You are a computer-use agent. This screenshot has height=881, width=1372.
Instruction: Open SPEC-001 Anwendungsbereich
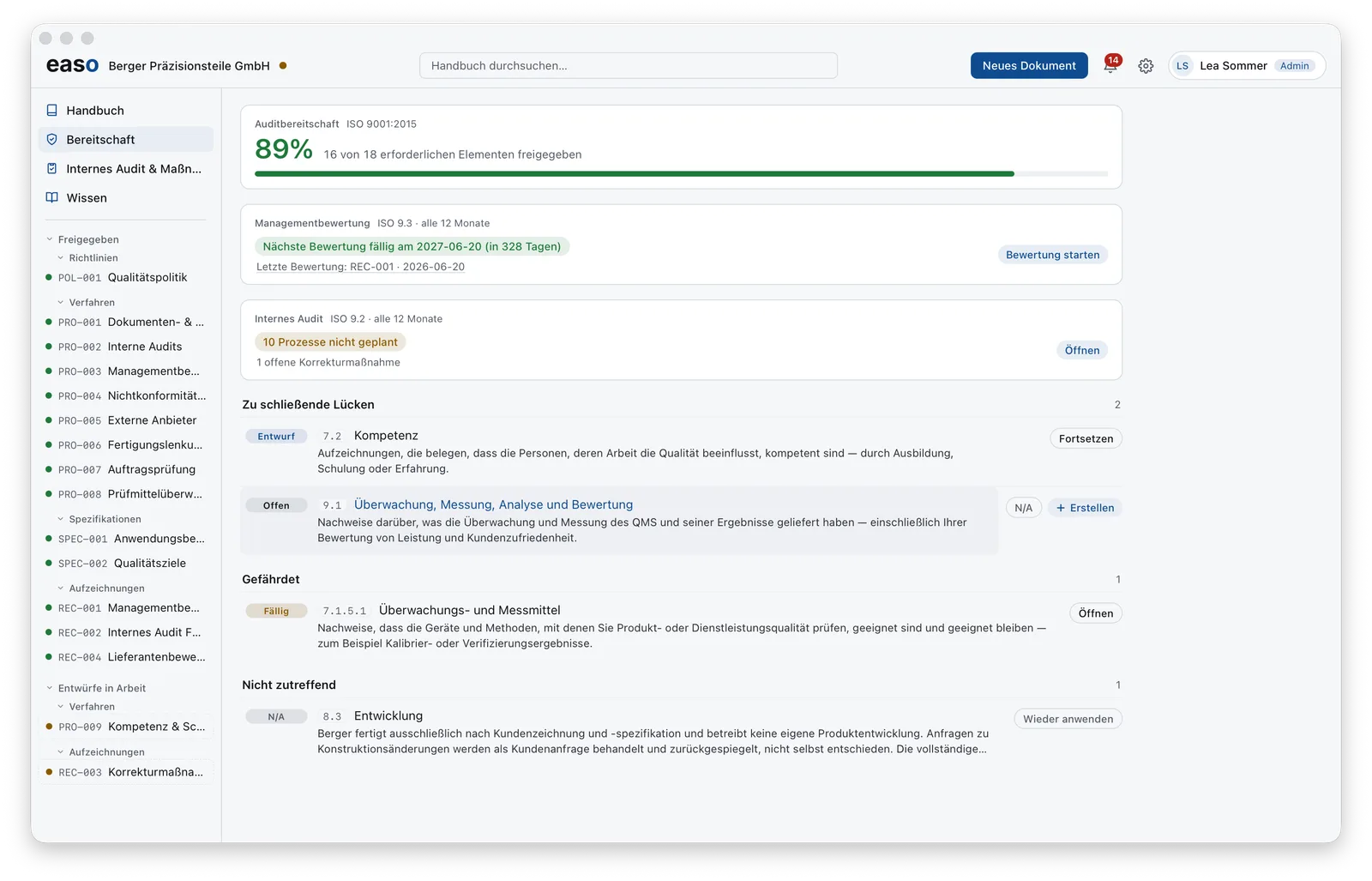click(x=126, y=539)
